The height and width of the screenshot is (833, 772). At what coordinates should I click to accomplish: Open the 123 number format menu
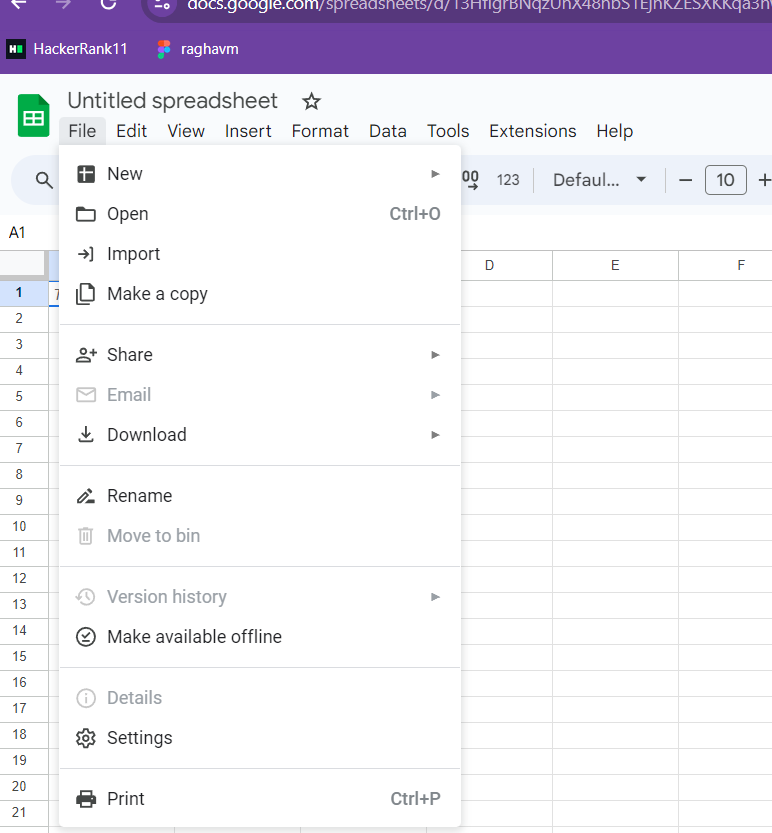[508, 180]
